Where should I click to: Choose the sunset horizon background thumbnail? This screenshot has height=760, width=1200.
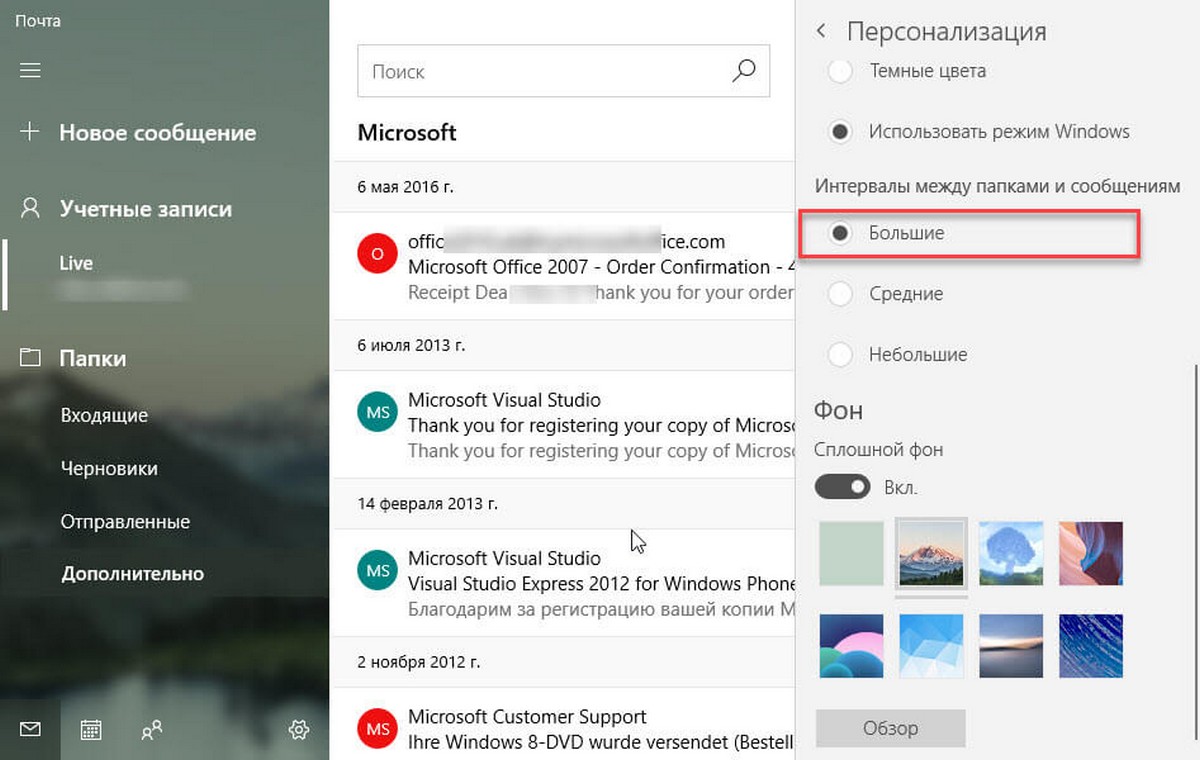tap(1011, 647)
